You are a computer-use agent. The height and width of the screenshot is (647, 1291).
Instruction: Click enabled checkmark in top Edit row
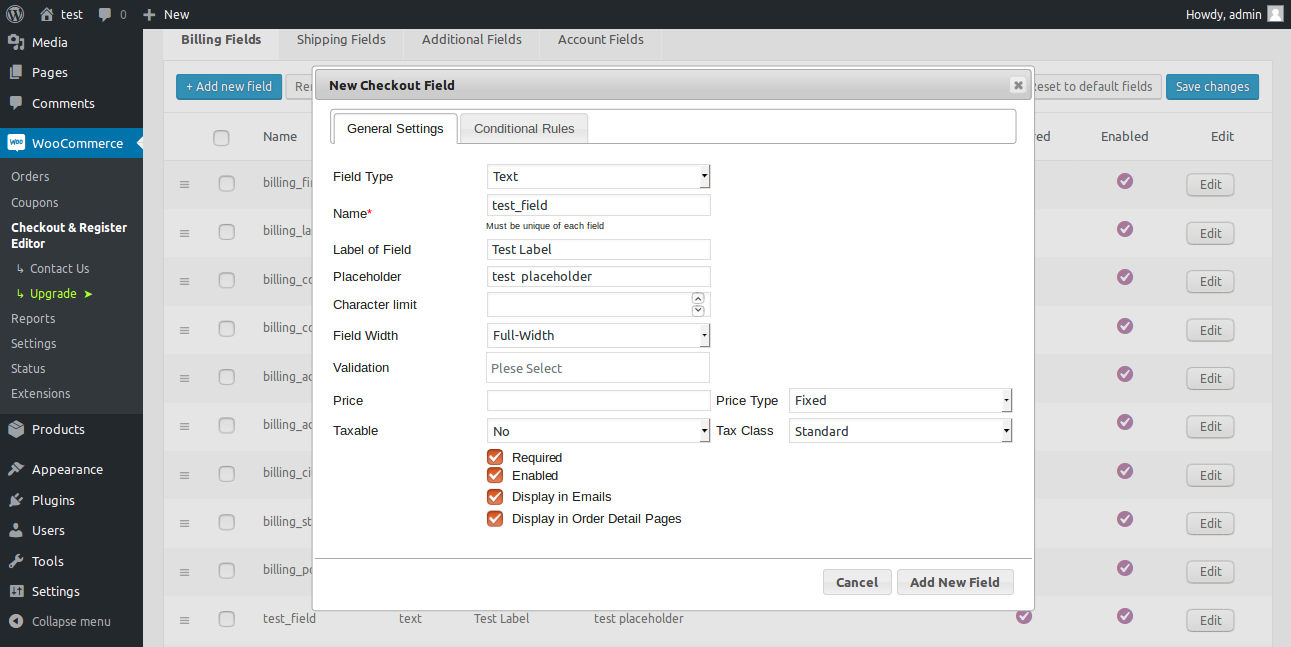coord(1125,181)
